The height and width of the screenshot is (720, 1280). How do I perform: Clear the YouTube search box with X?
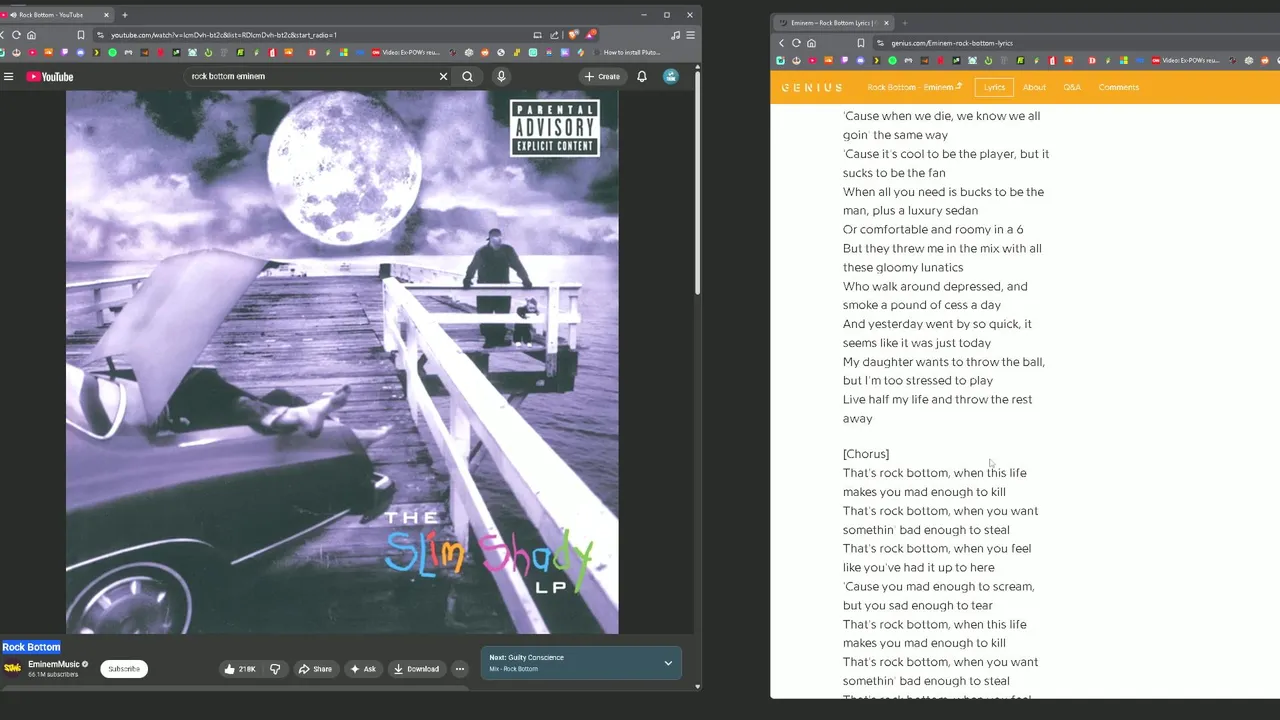coord(443,76)
